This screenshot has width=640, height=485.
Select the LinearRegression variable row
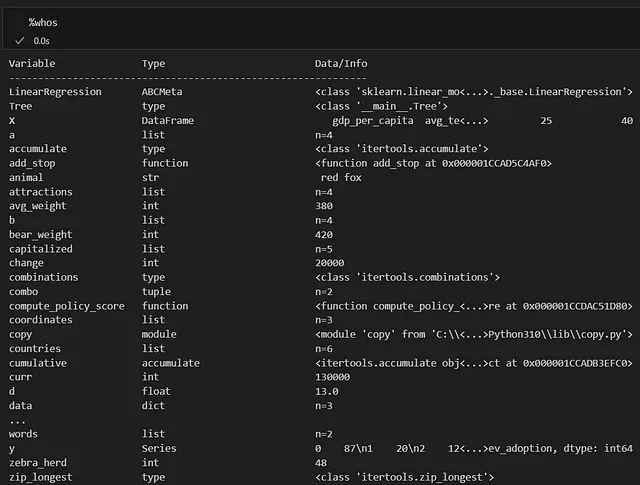(x=321, y=92)
